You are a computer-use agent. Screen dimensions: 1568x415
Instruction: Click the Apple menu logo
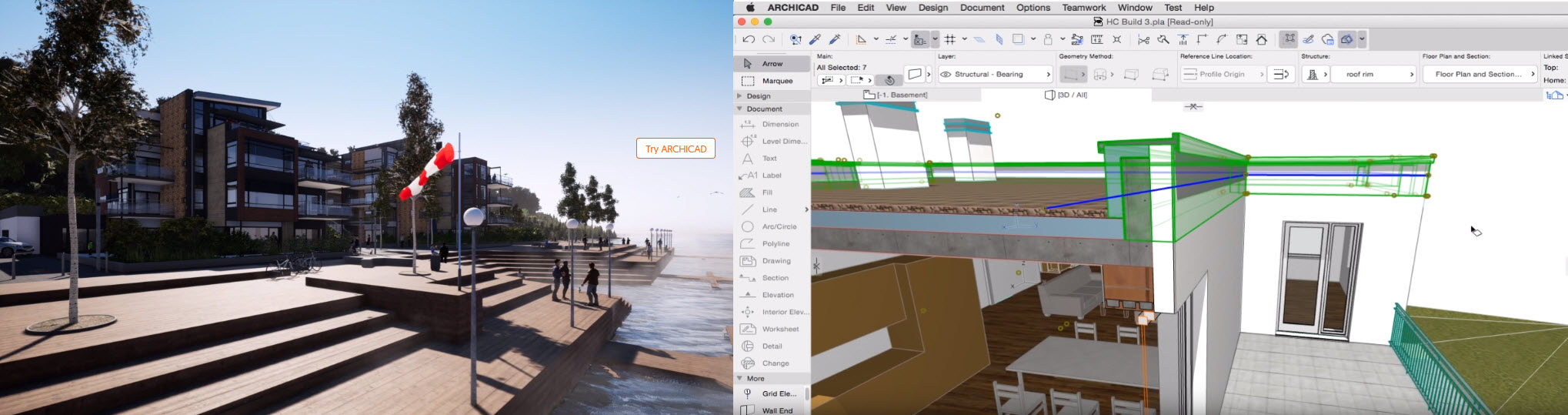click(x=750, y=8)
